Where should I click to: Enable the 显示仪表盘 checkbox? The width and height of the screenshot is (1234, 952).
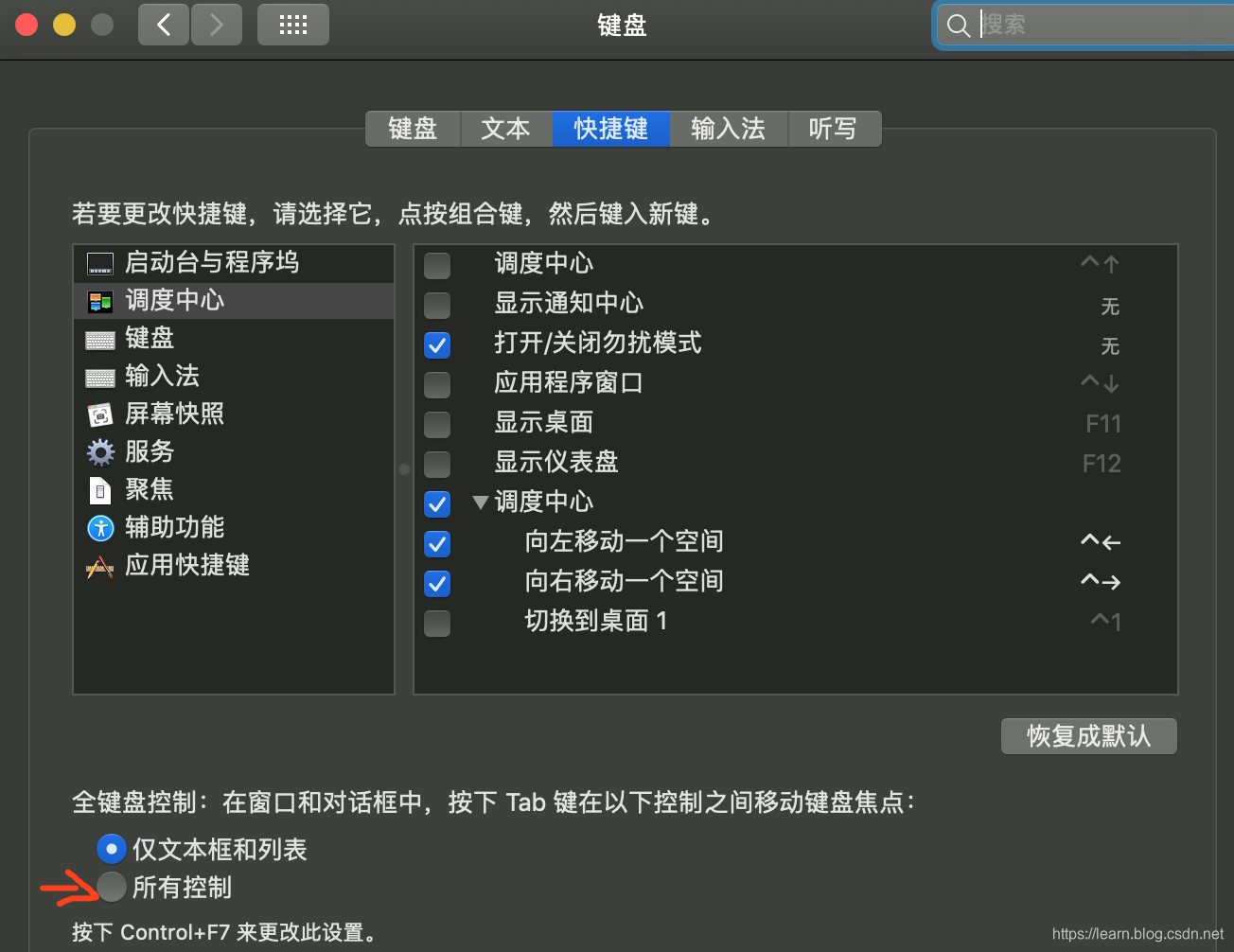(437, 465)
